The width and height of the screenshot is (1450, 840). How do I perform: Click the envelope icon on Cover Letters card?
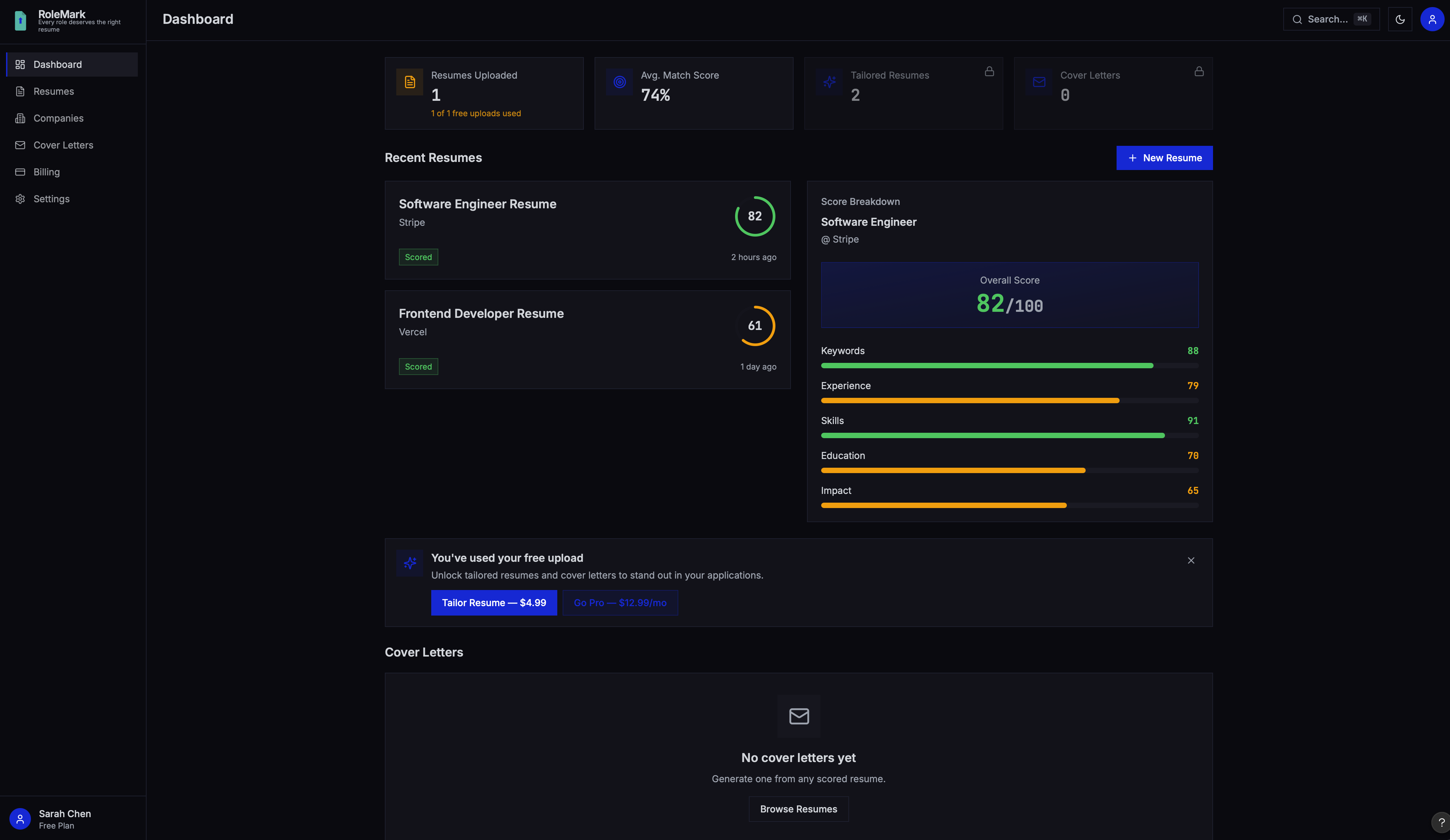pos(1039,82)
